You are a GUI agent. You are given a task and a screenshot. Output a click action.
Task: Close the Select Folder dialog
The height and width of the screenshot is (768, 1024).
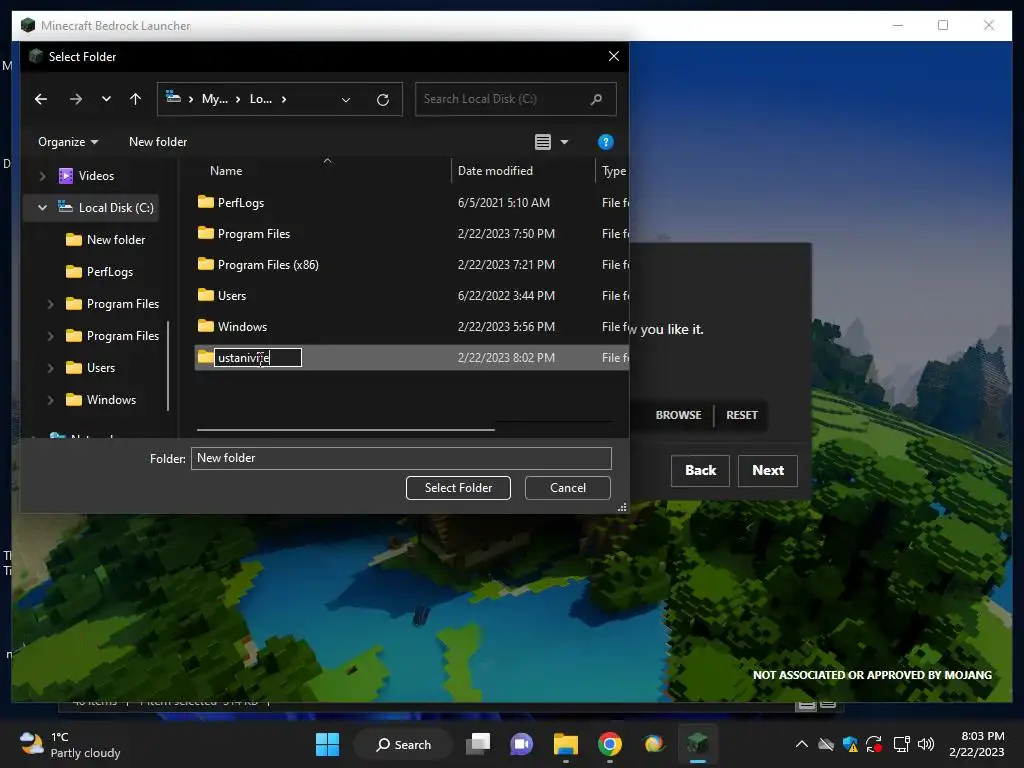[x=614, y=56]
